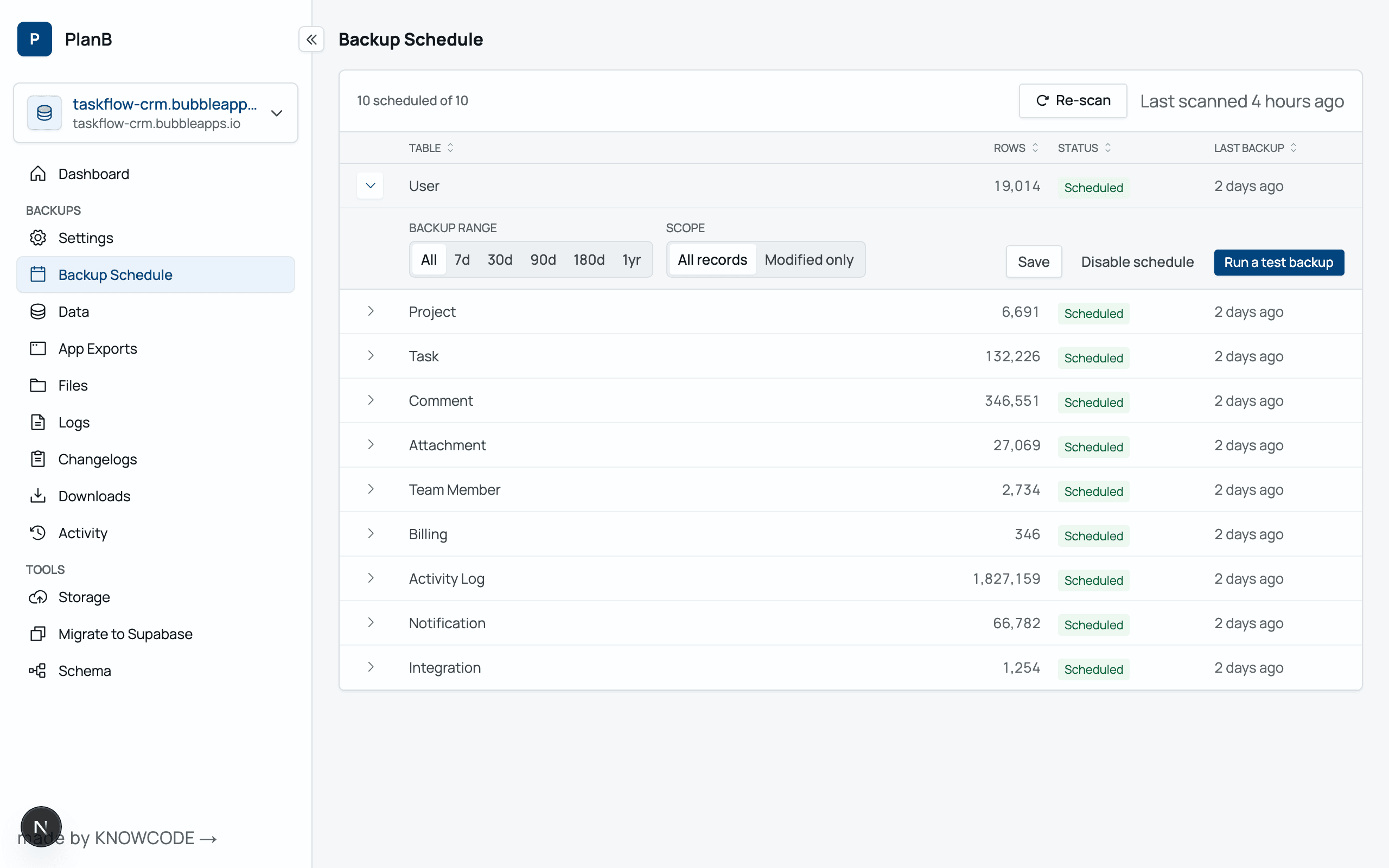The width and height of the screenshot is (1389, 868).
Task: Sort by ROWS column arrows
Action: coord(1035,148)
